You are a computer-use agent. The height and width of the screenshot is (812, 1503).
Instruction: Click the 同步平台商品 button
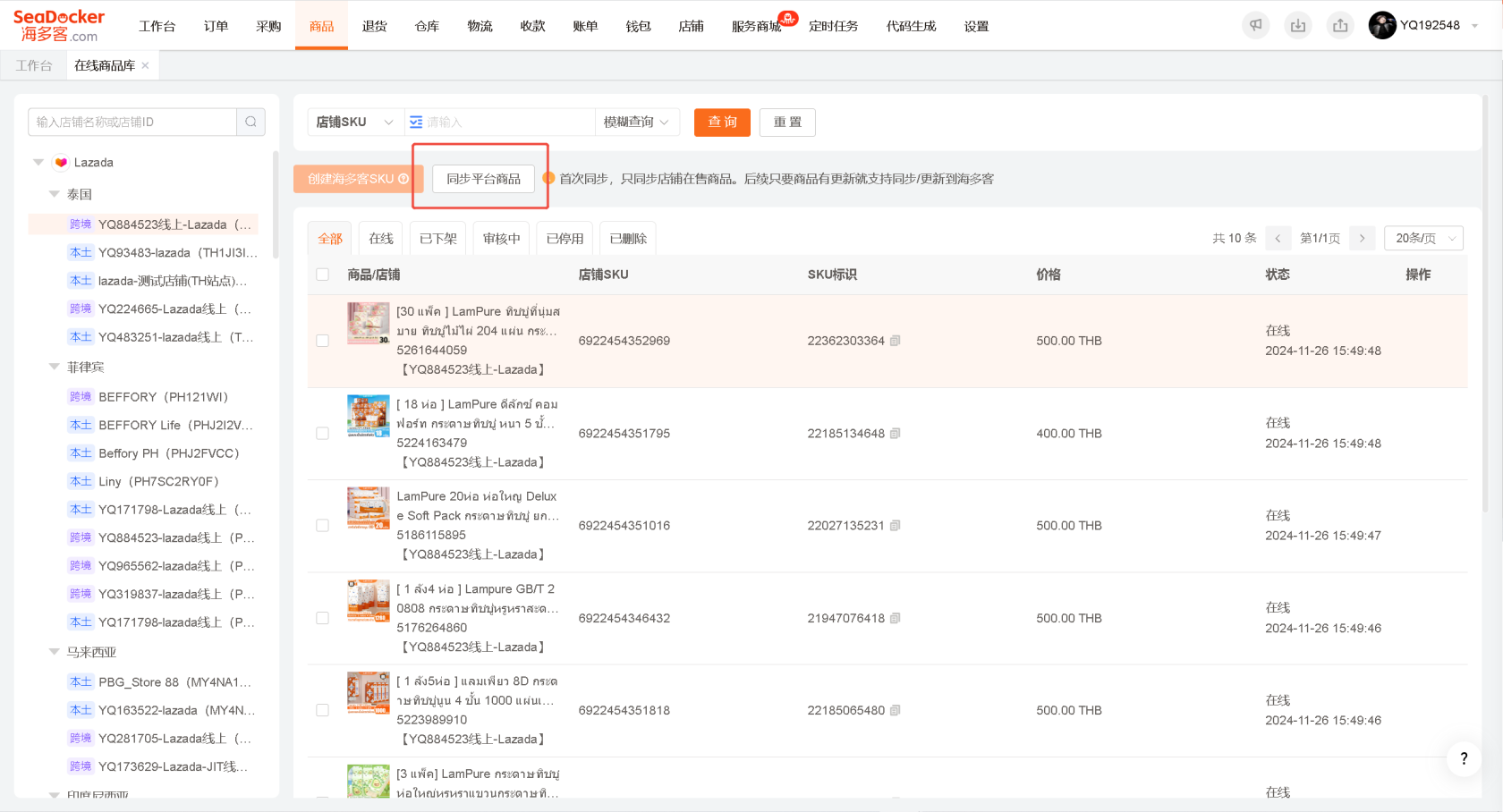pos(483,179)
